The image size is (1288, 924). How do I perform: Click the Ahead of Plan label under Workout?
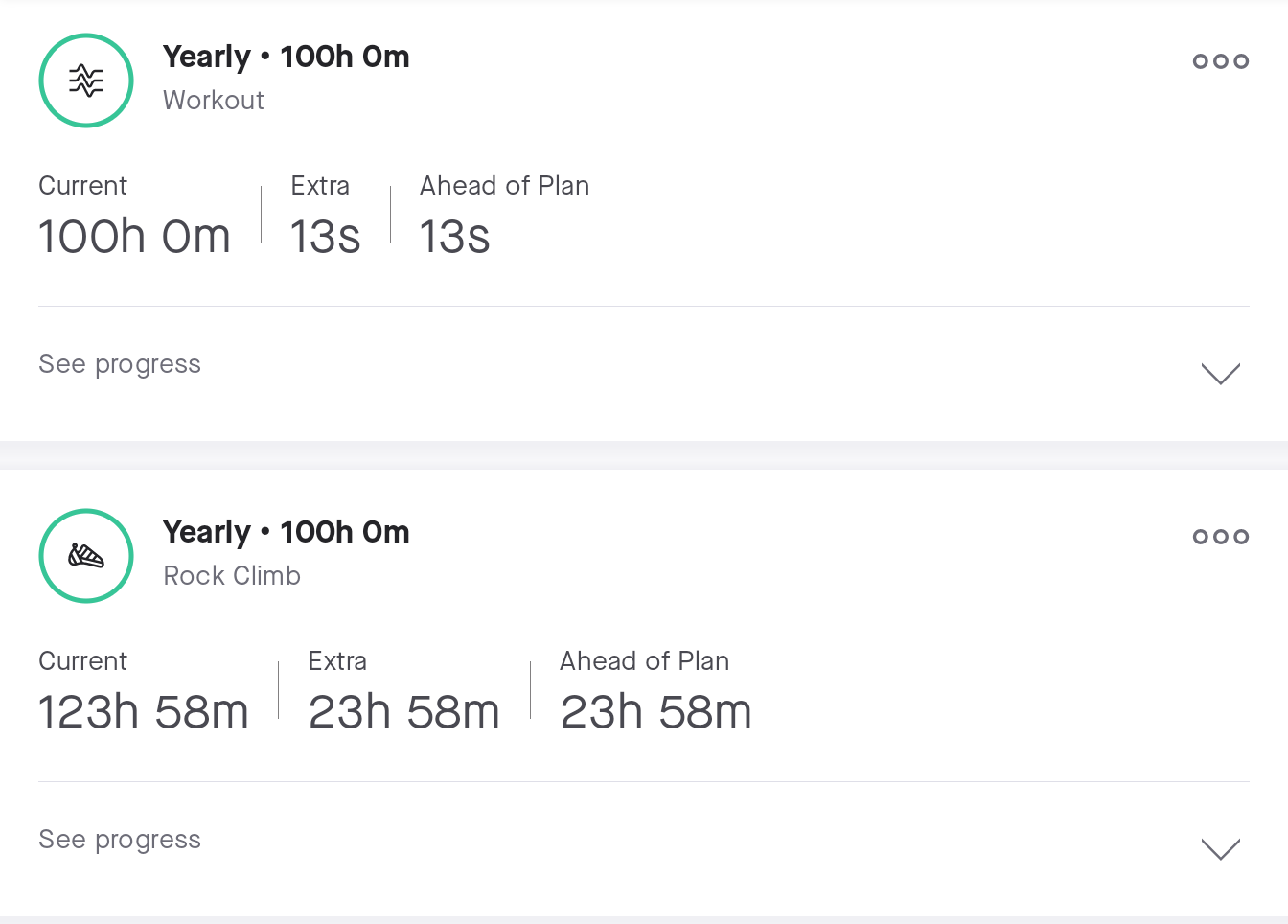point(504,186)
